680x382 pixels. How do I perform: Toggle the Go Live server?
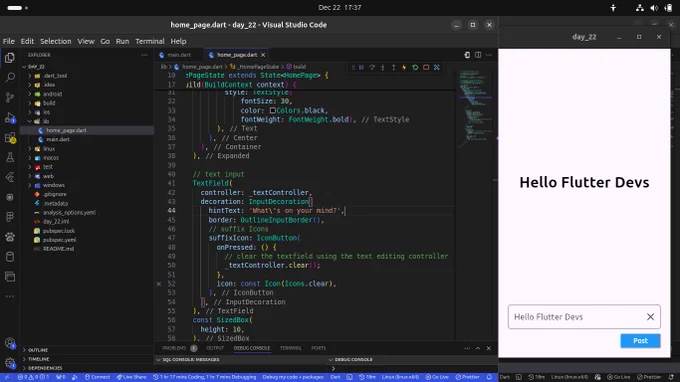[x=437, y=377]
